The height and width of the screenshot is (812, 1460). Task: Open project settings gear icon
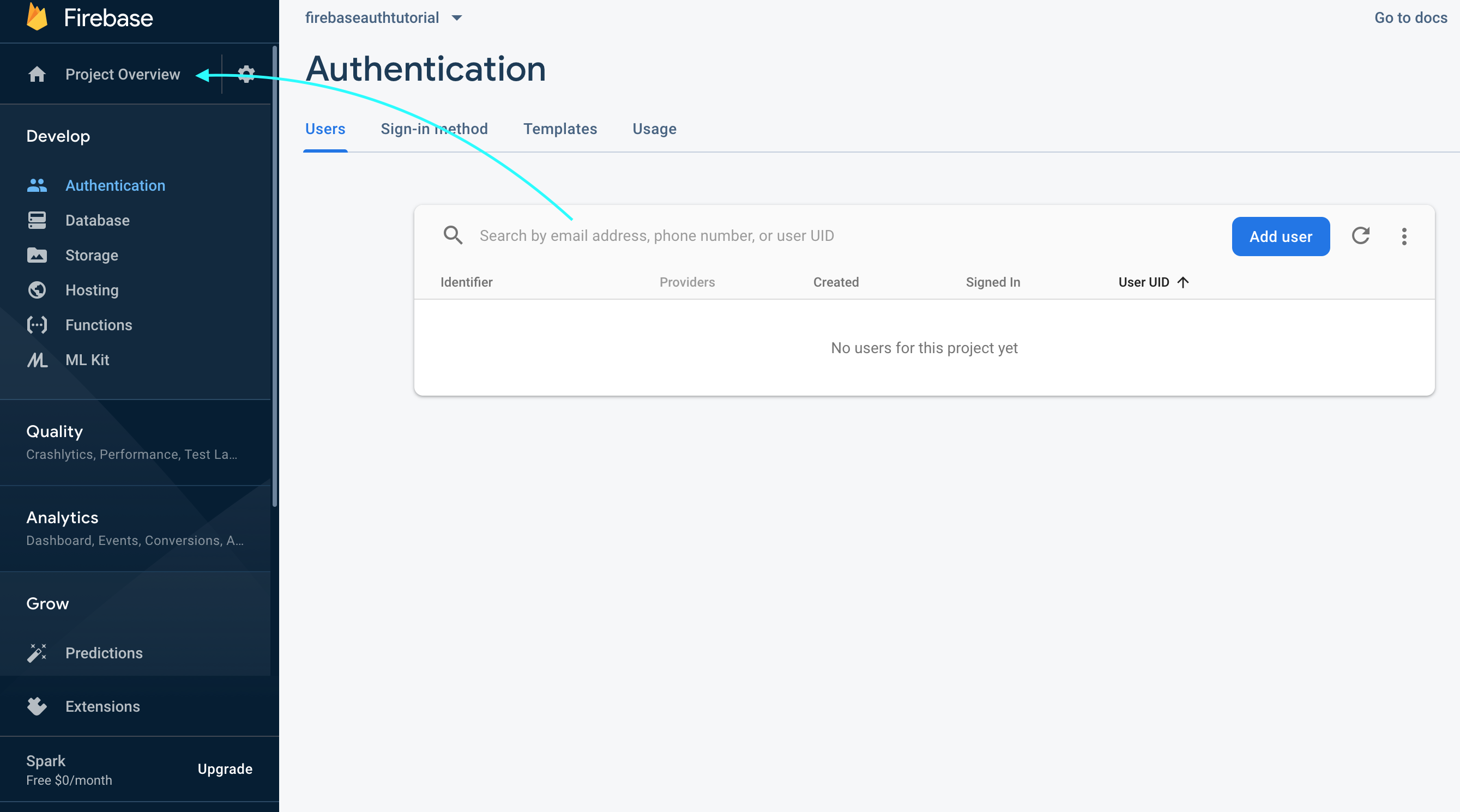246,74
